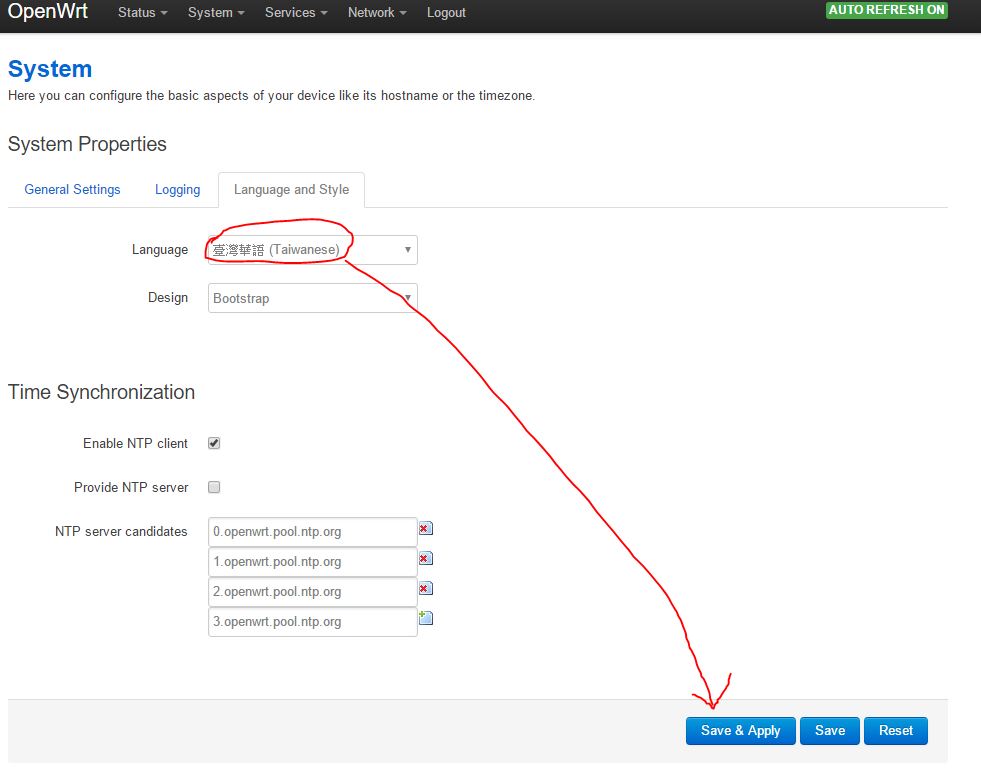The height and width of the screenshot is (778, 981).
Task: Check the Provide NTP server checkbox
Action: coord(214,487)
